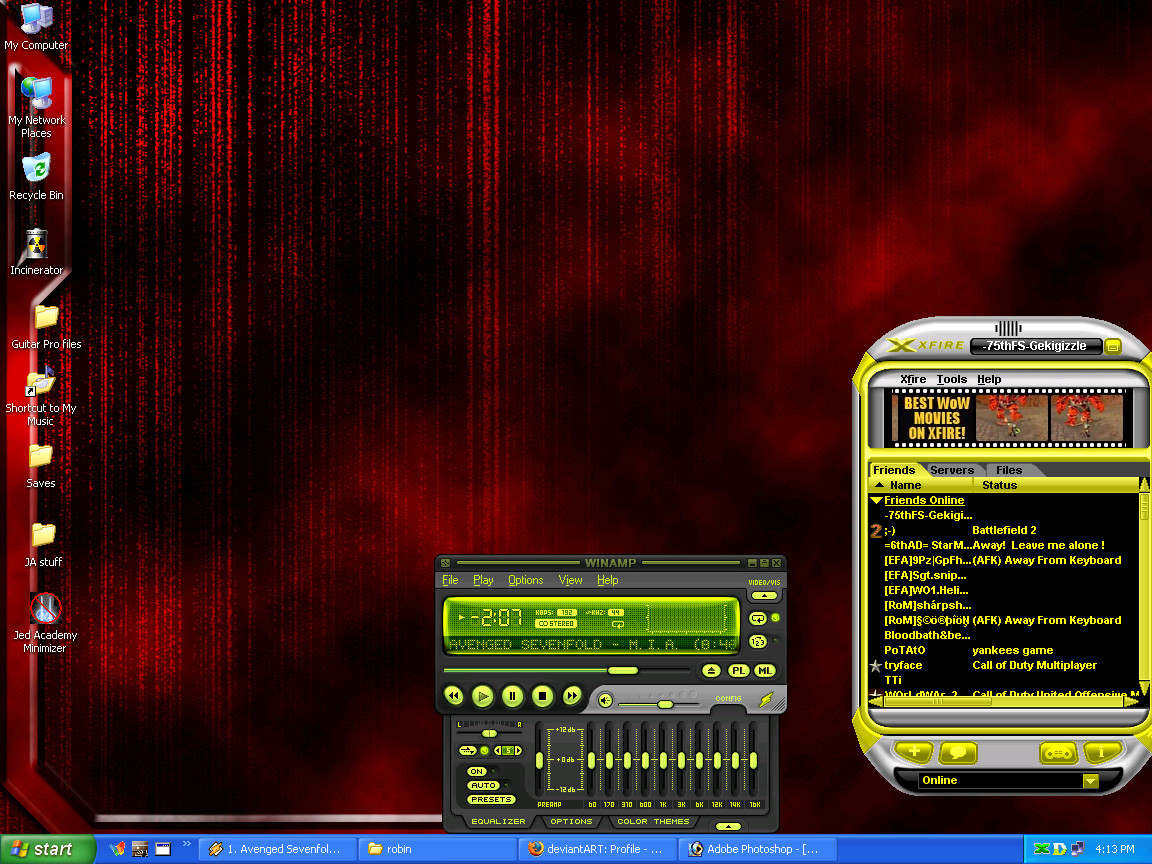Decrease the crossfade seconds value
This screenshot has height=864, width=1152.
[497, 750]
